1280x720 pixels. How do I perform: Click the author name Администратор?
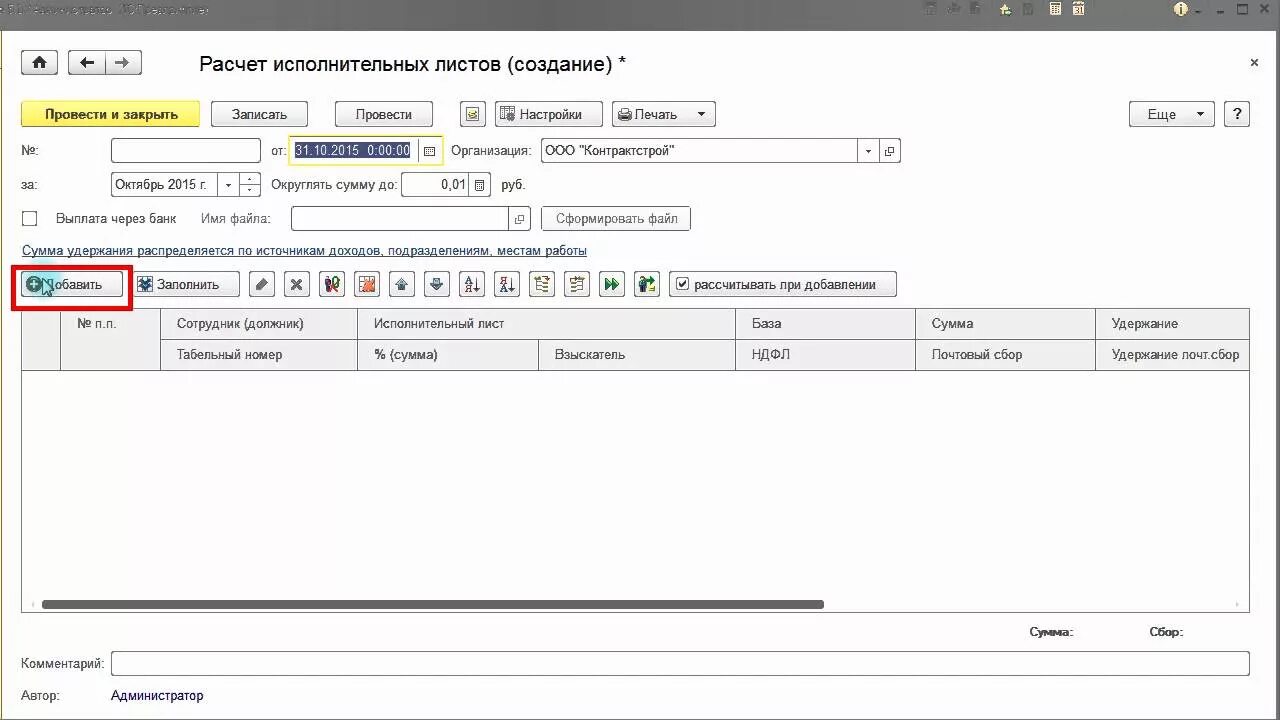(157, 696)
